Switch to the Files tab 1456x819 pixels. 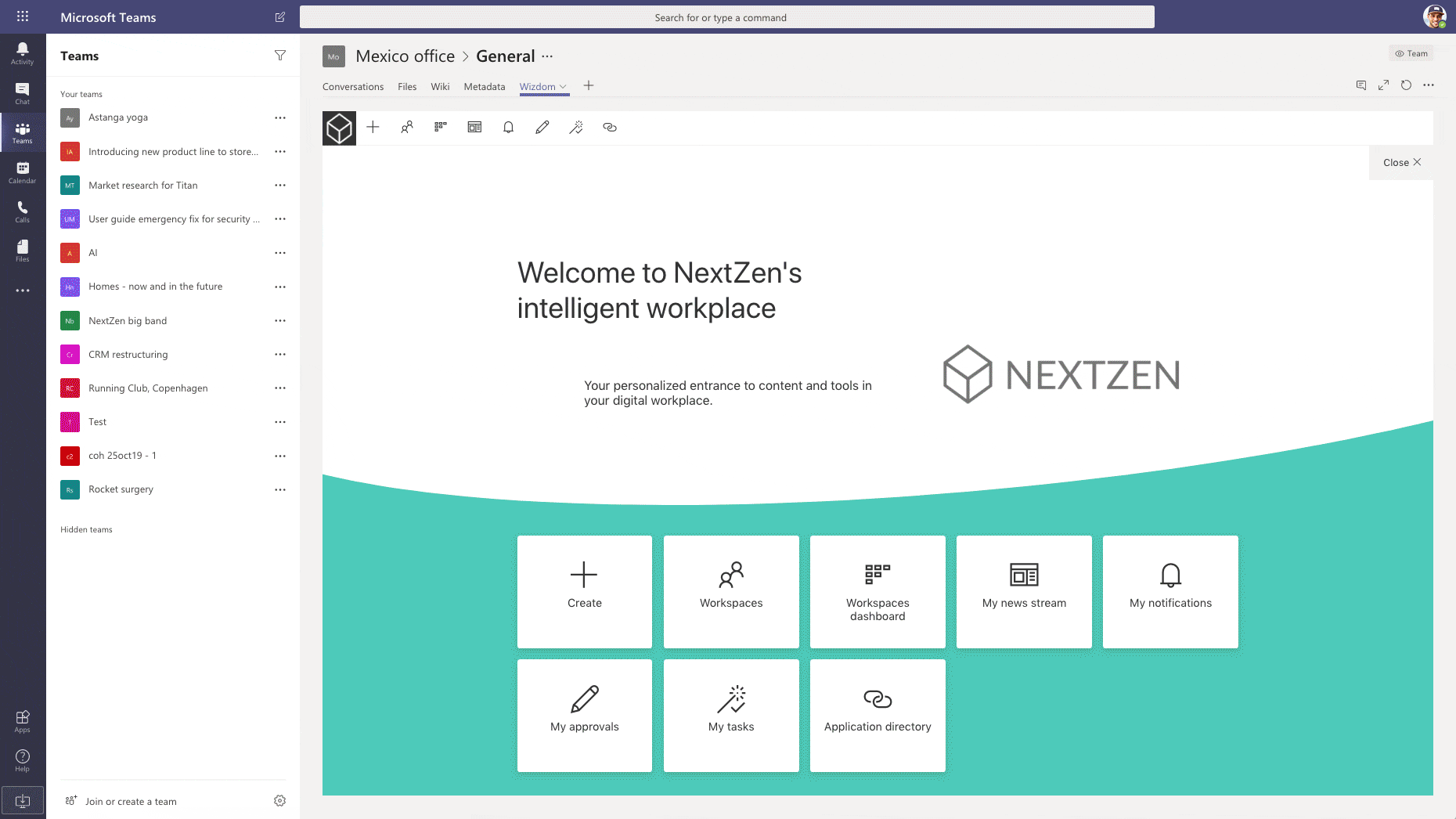[407, 87]
